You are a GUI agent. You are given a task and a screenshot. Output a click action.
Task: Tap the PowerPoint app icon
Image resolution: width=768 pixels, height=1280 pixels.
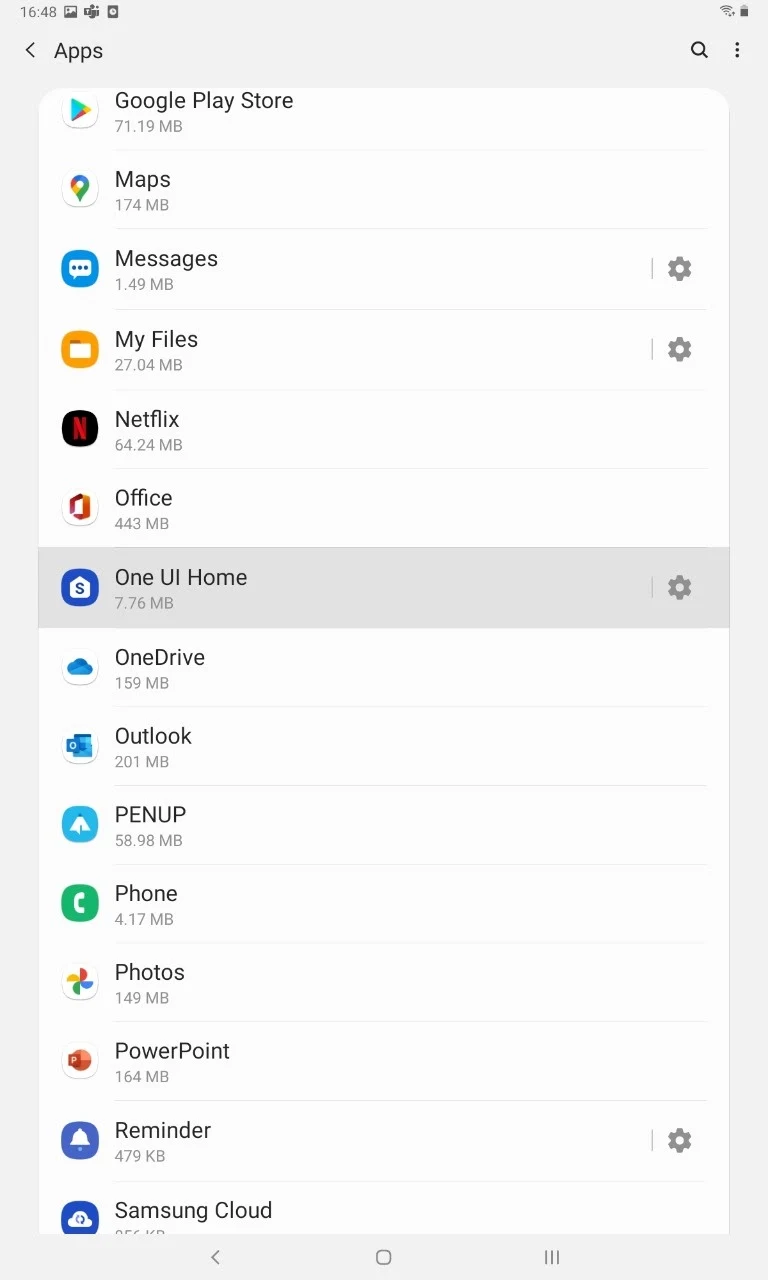(x=80, y=1062)
